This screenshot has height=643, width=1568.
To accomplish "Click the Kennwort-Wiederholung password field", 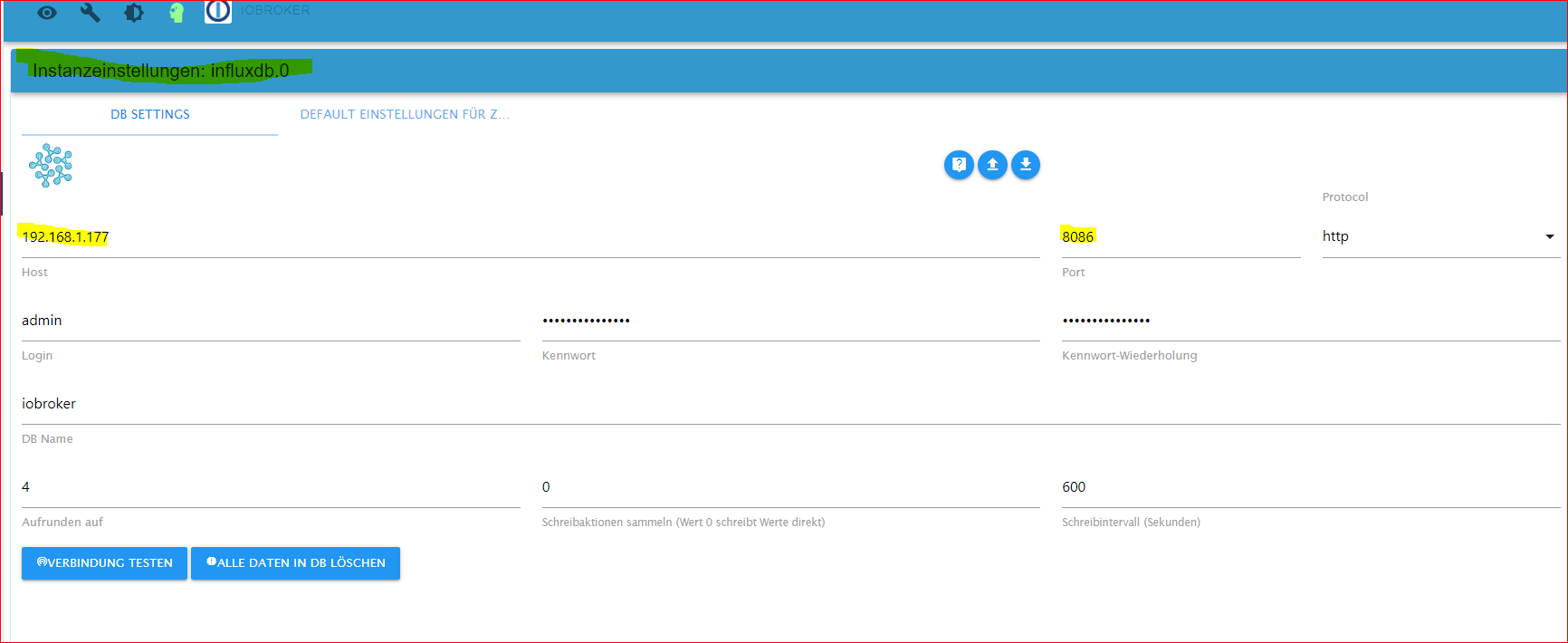I will (1311, 321).
